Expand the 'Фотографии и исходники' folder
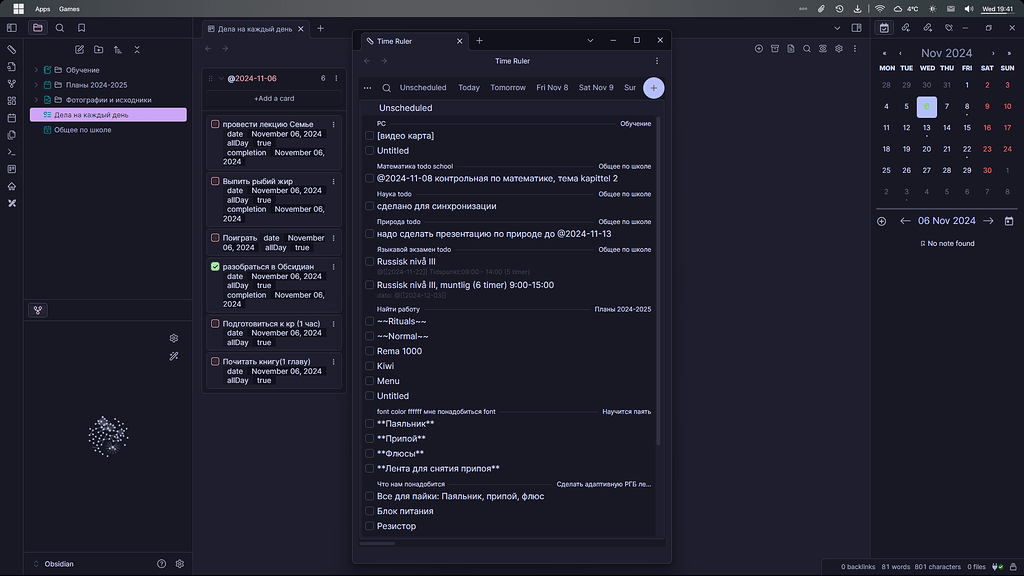The height and width of the screenshot is (576, 1024). click(x=35, y=101)
